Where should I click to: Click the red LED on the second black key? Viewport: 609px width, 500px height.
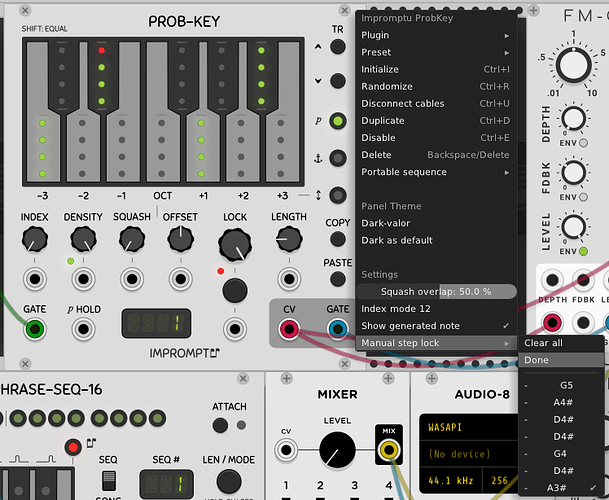coord(101,50)
